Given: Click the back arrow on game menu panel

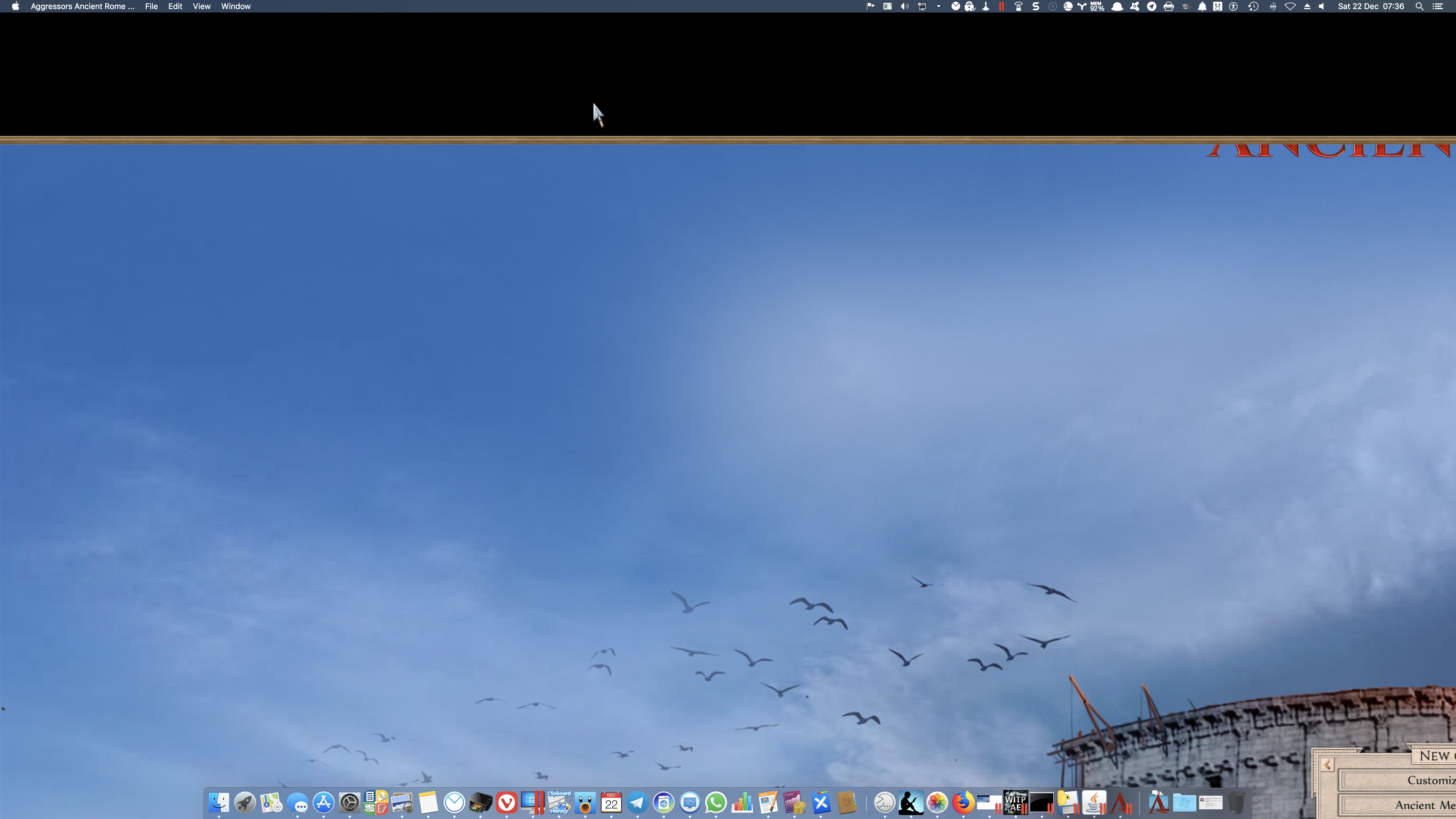Looking at the screenshot, I should 1327,765.
